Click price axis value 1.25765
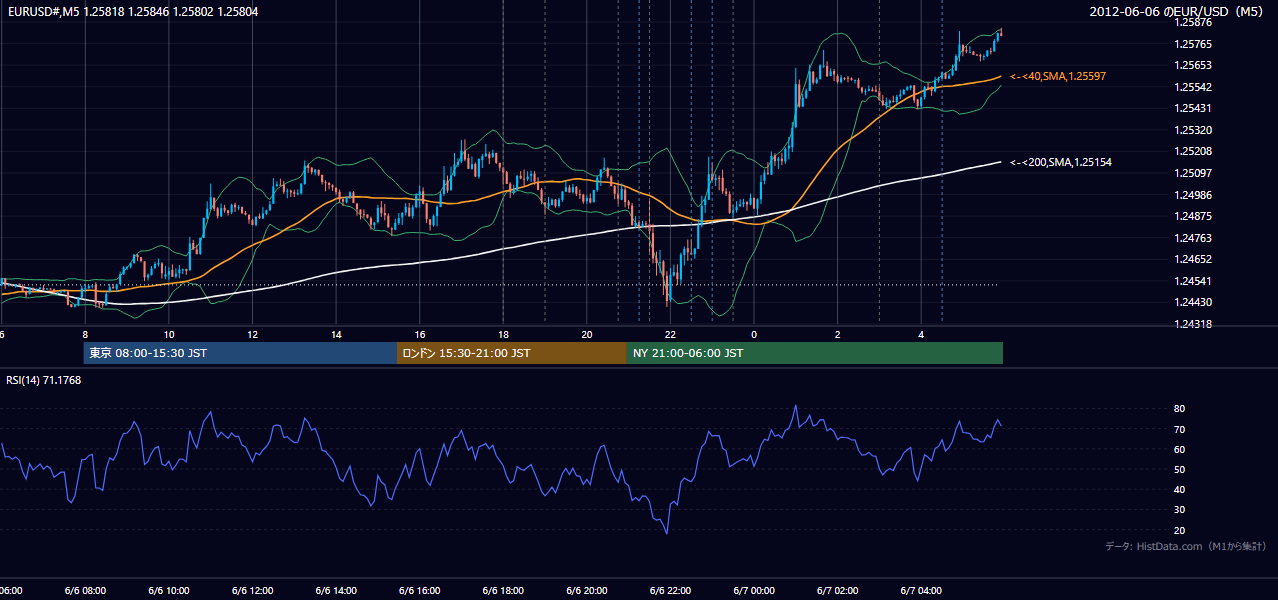 1193,44
